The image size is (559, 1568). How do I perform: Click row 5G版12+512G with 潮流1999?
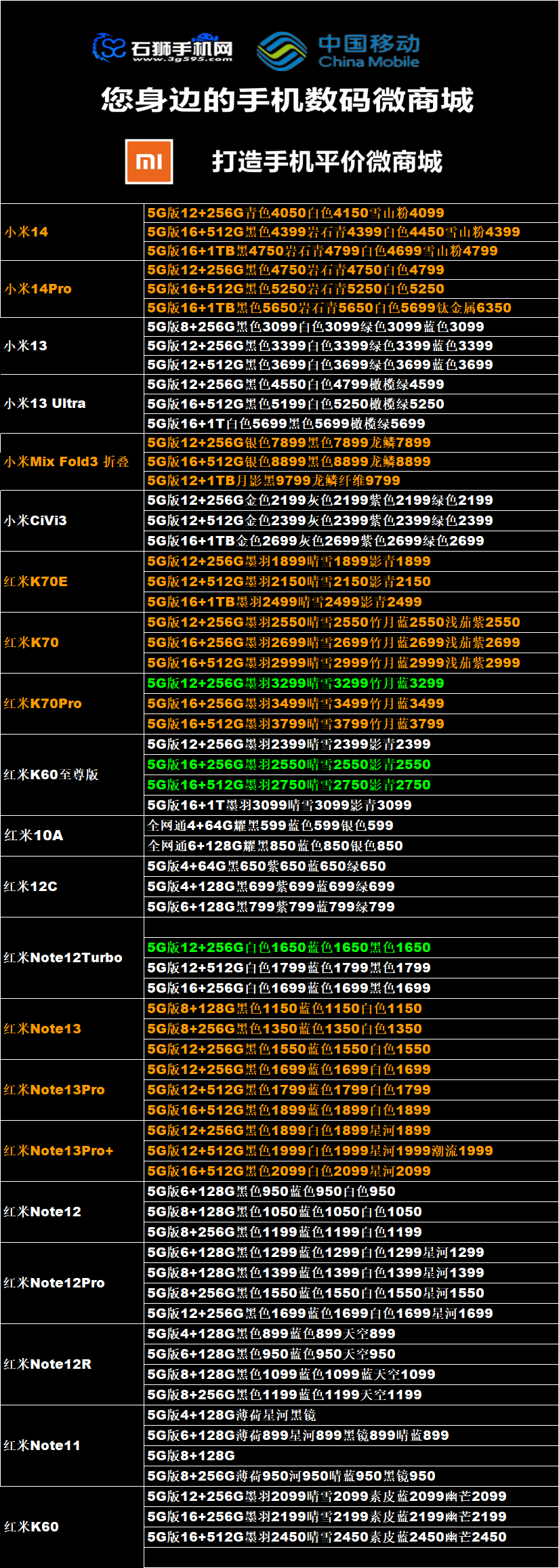351,1151
